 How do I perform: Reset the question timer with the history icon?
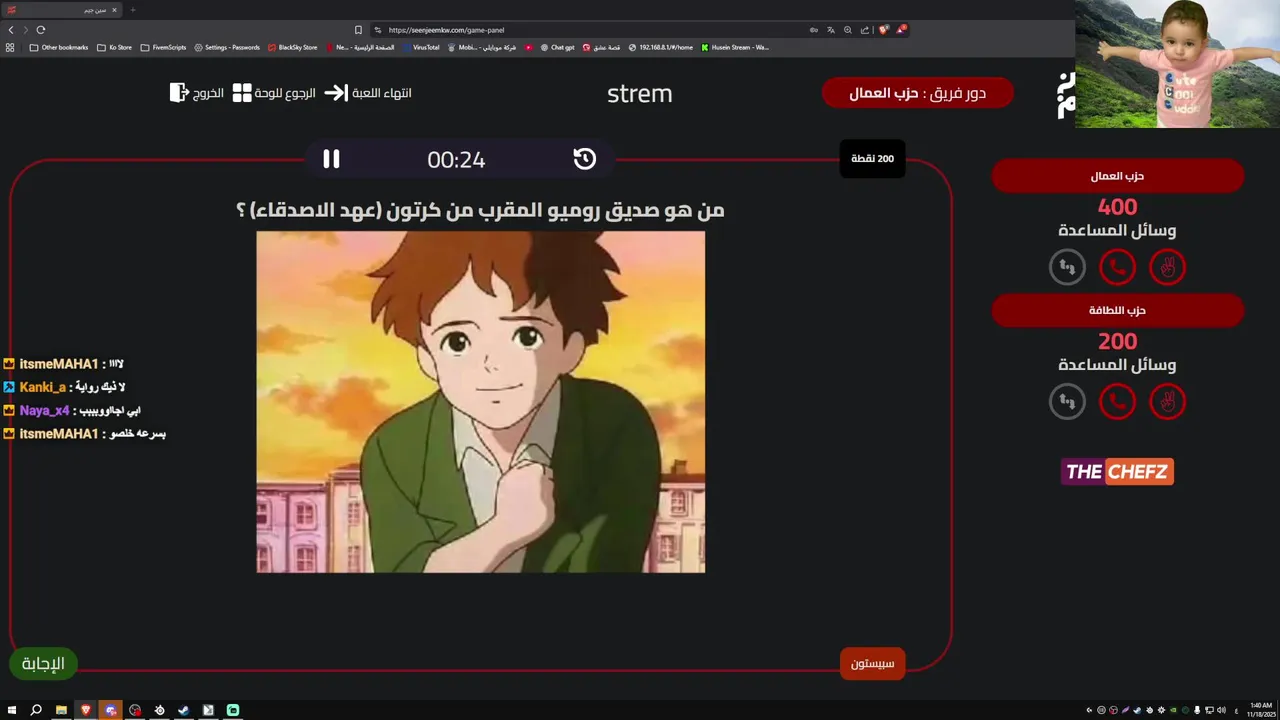[585, 159]
